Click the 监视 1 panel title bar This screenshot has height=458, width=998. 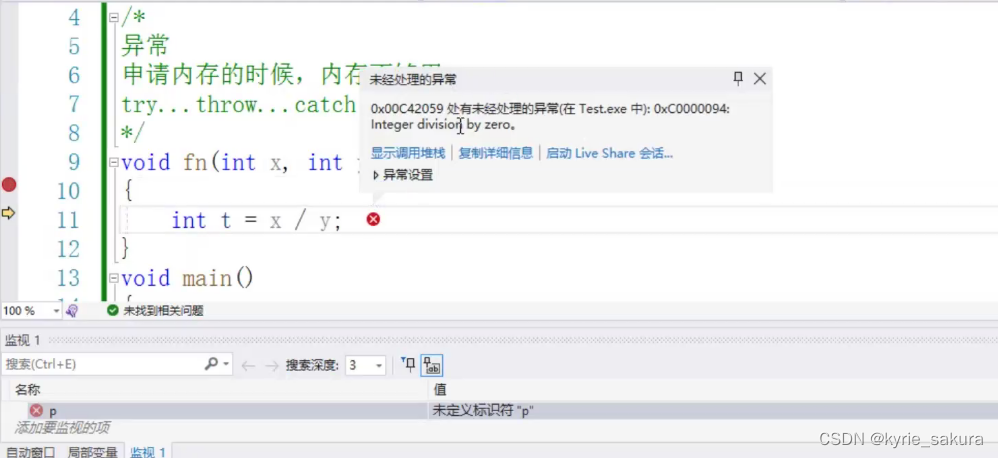(x=499, y=340)
